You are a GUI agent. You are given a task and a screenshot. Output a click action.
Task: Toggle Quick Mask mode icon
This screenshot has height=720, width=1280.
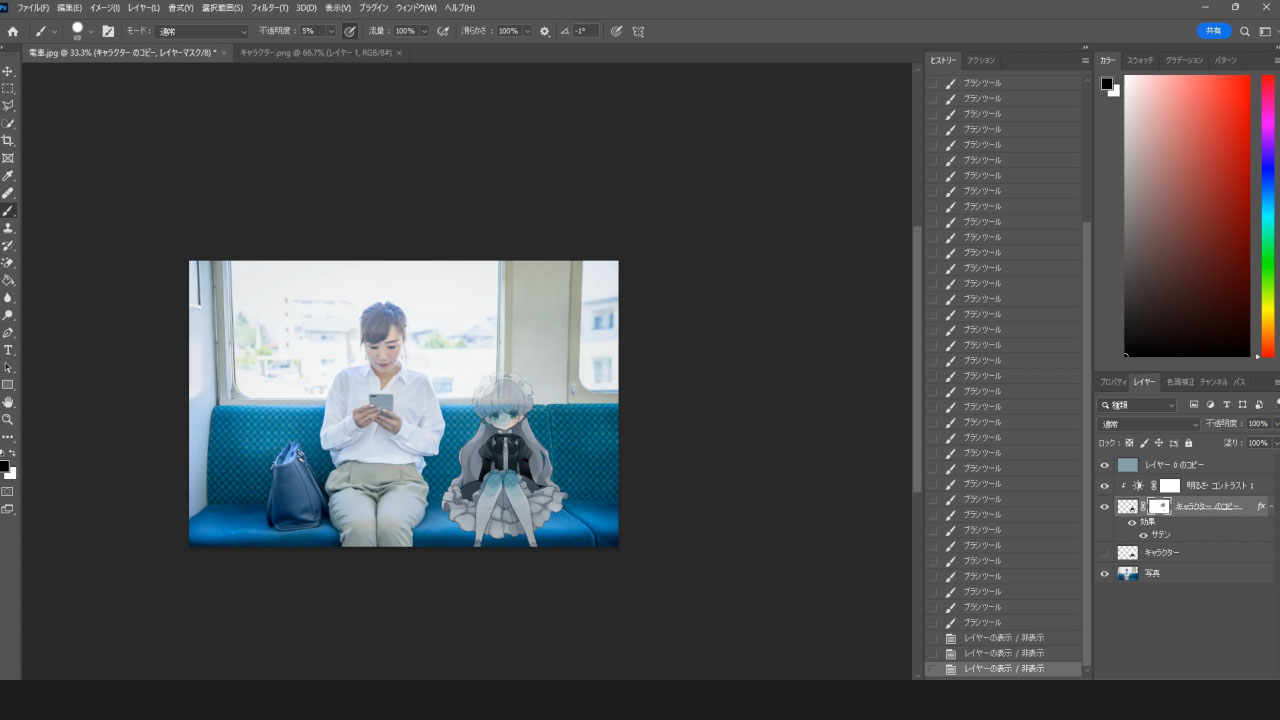point(8,492)
